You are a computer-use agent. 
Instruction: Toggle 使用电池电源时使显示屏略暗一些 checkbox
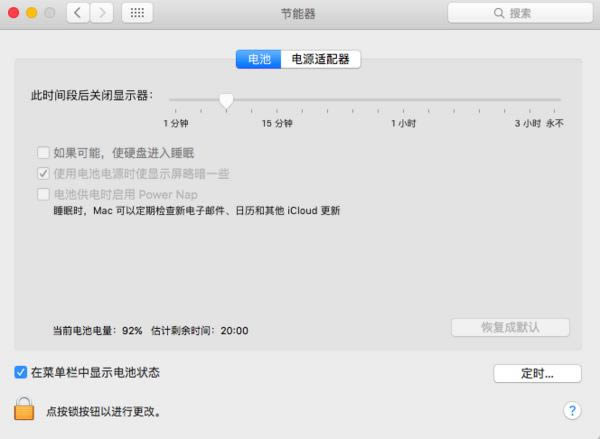(x=43, y=173)
